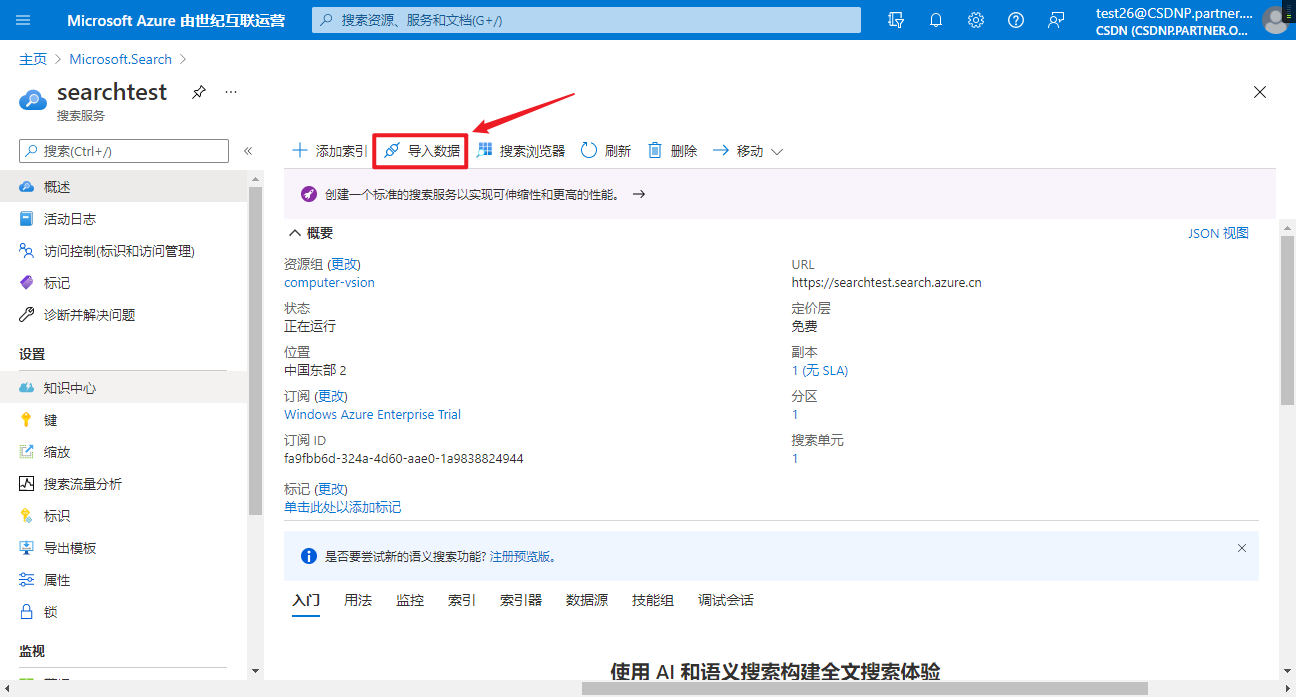Open the more options ellipsis beside searchtest
The image size is (1296, 697).
[231, 92]
